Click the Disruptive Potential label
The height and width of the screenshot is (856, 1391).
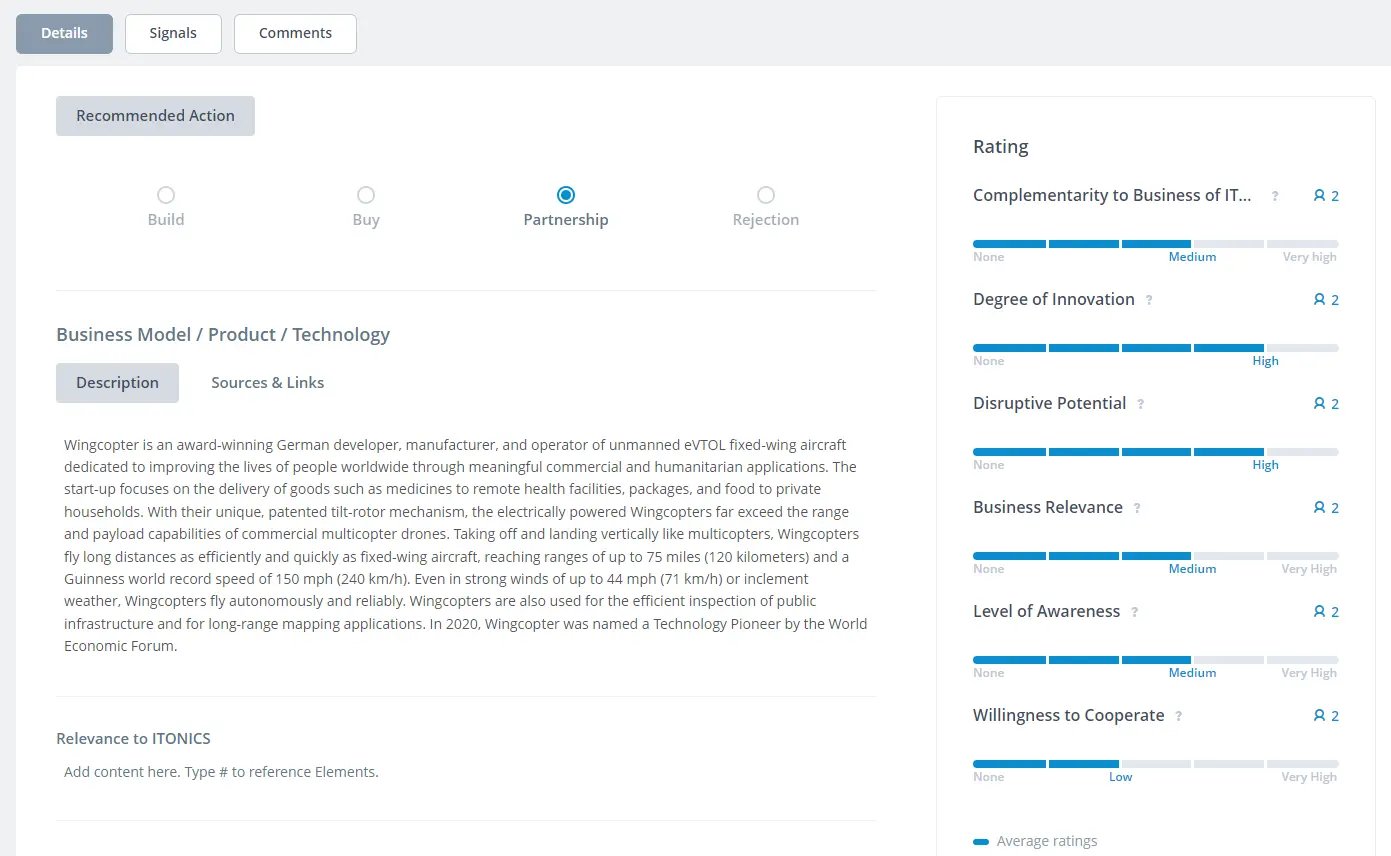1050,404
